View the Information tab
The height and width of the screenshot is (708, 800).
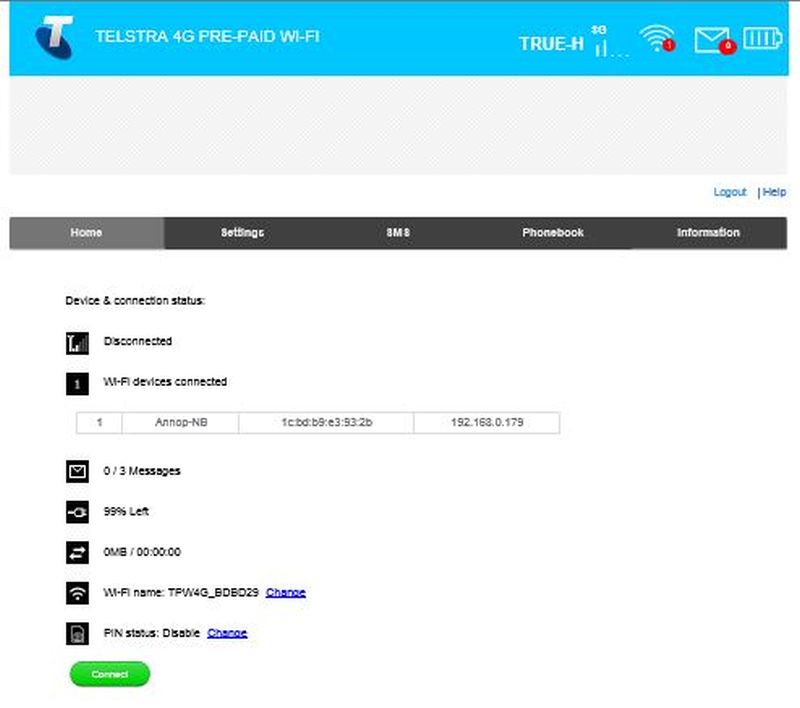(708, 233)
